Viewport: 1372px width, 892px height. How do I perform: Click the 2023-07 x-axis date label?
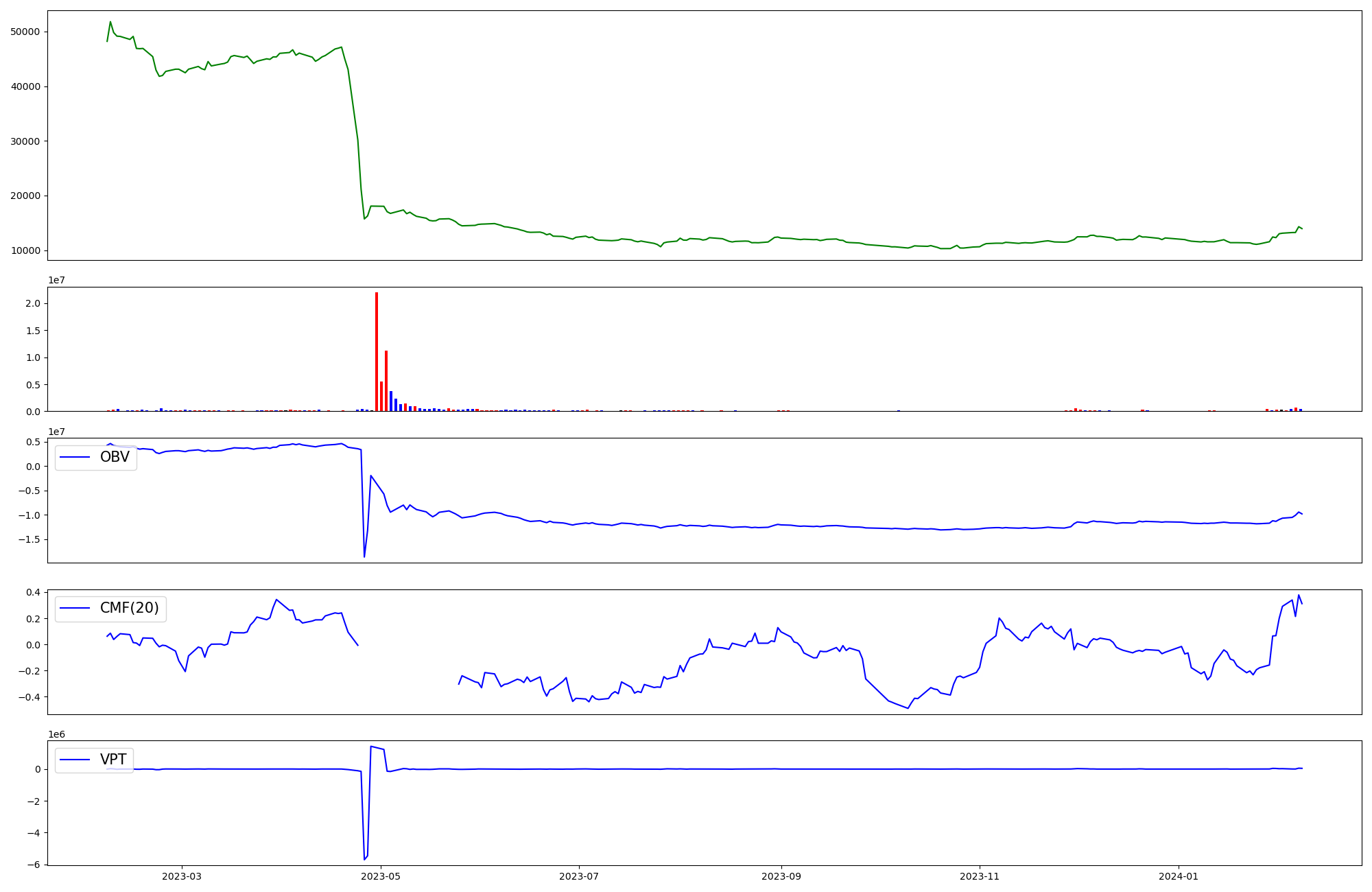580,876
